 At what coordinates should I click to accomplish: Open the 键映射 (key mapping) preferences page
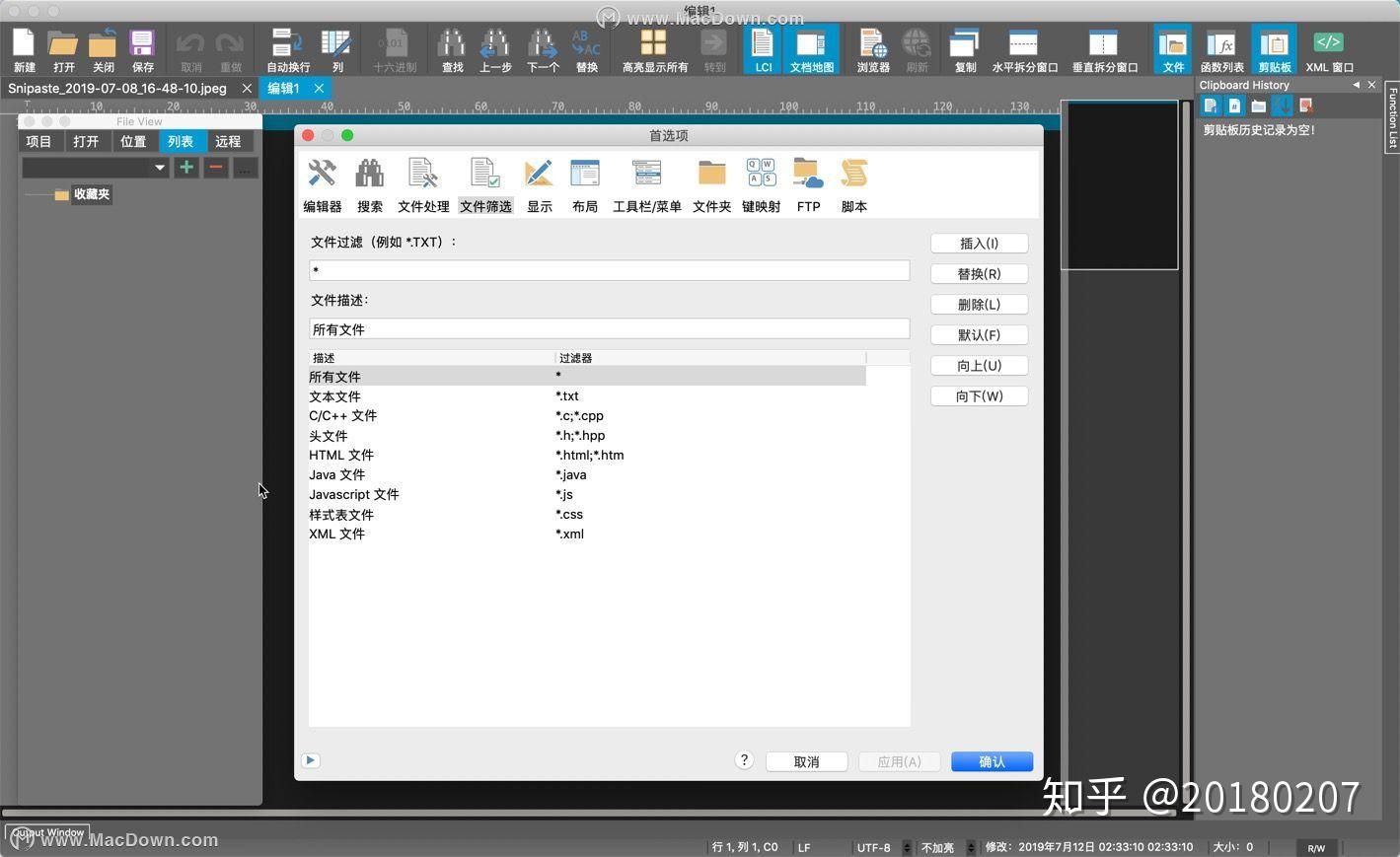(761, 182)
